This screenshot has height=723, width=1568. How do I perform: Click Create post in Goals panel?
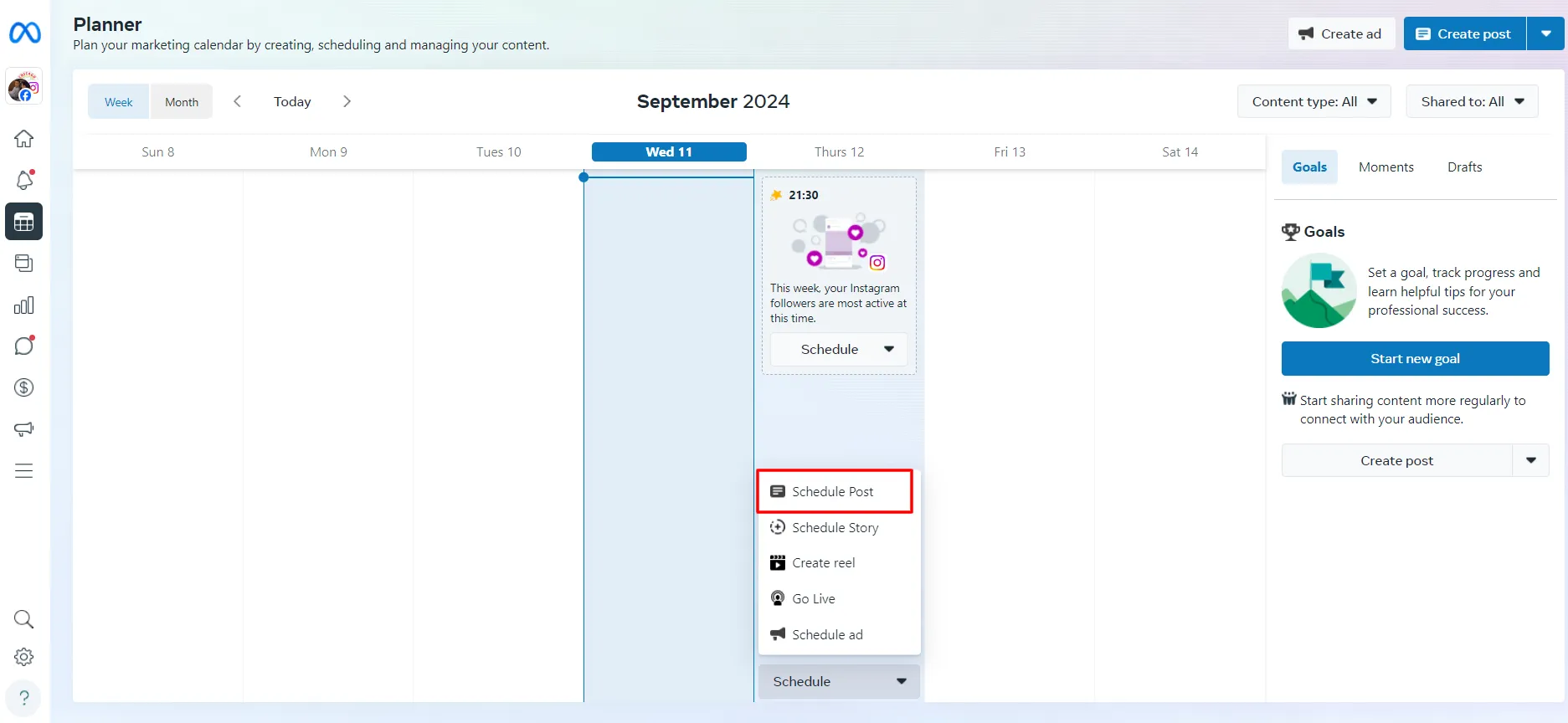1396,460
